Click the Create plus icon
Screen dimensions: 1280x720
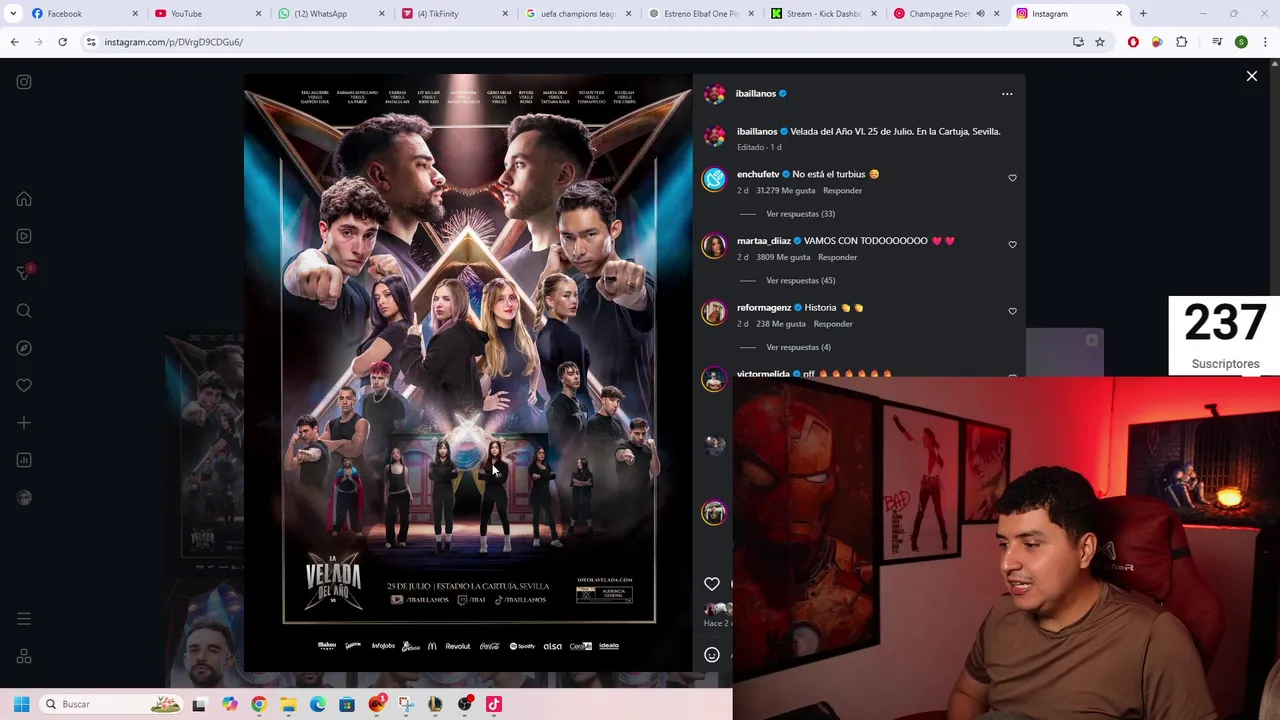24,423
